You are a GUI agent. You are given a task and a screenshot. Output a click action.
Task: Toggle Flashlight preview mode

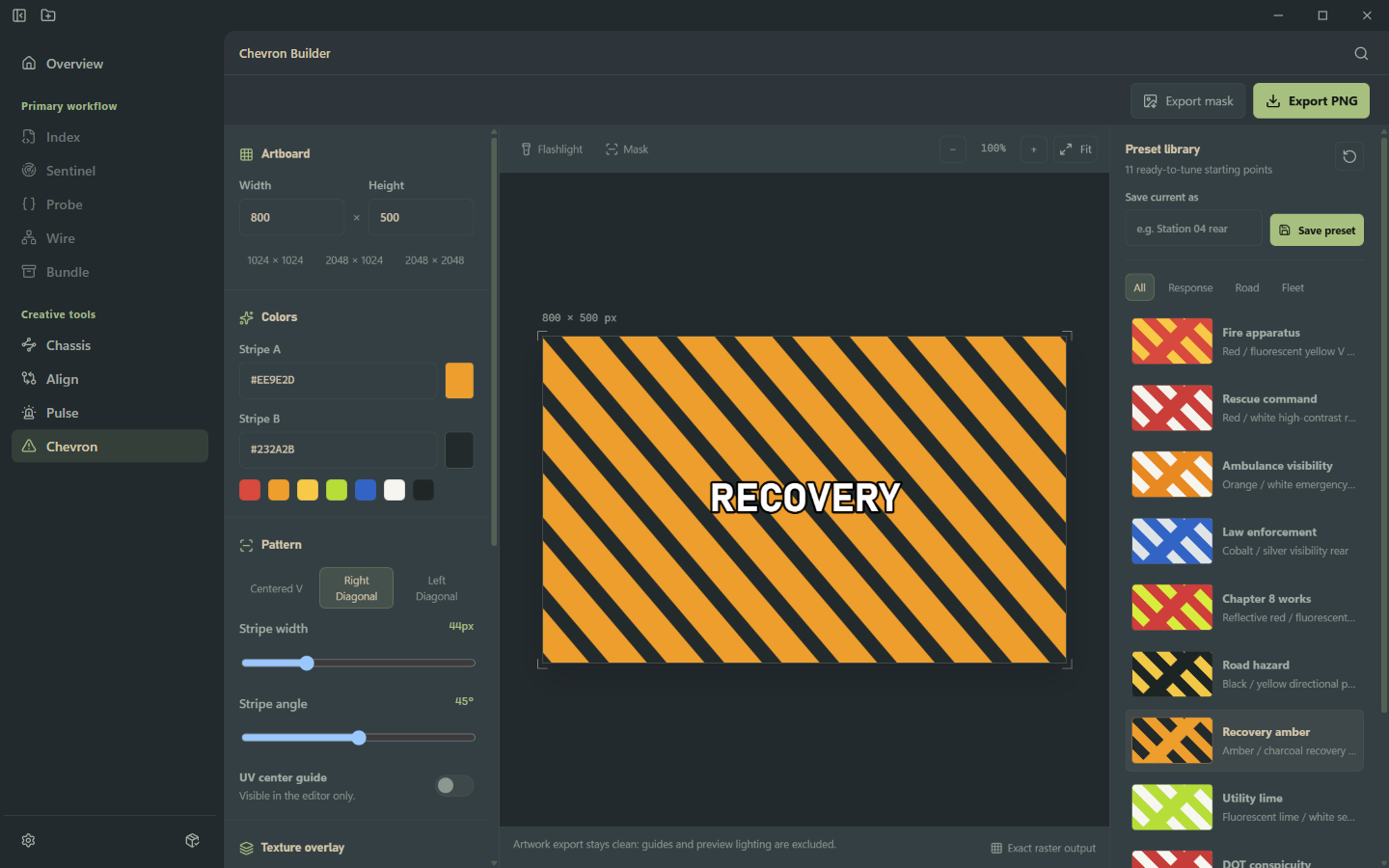[552, 149]
